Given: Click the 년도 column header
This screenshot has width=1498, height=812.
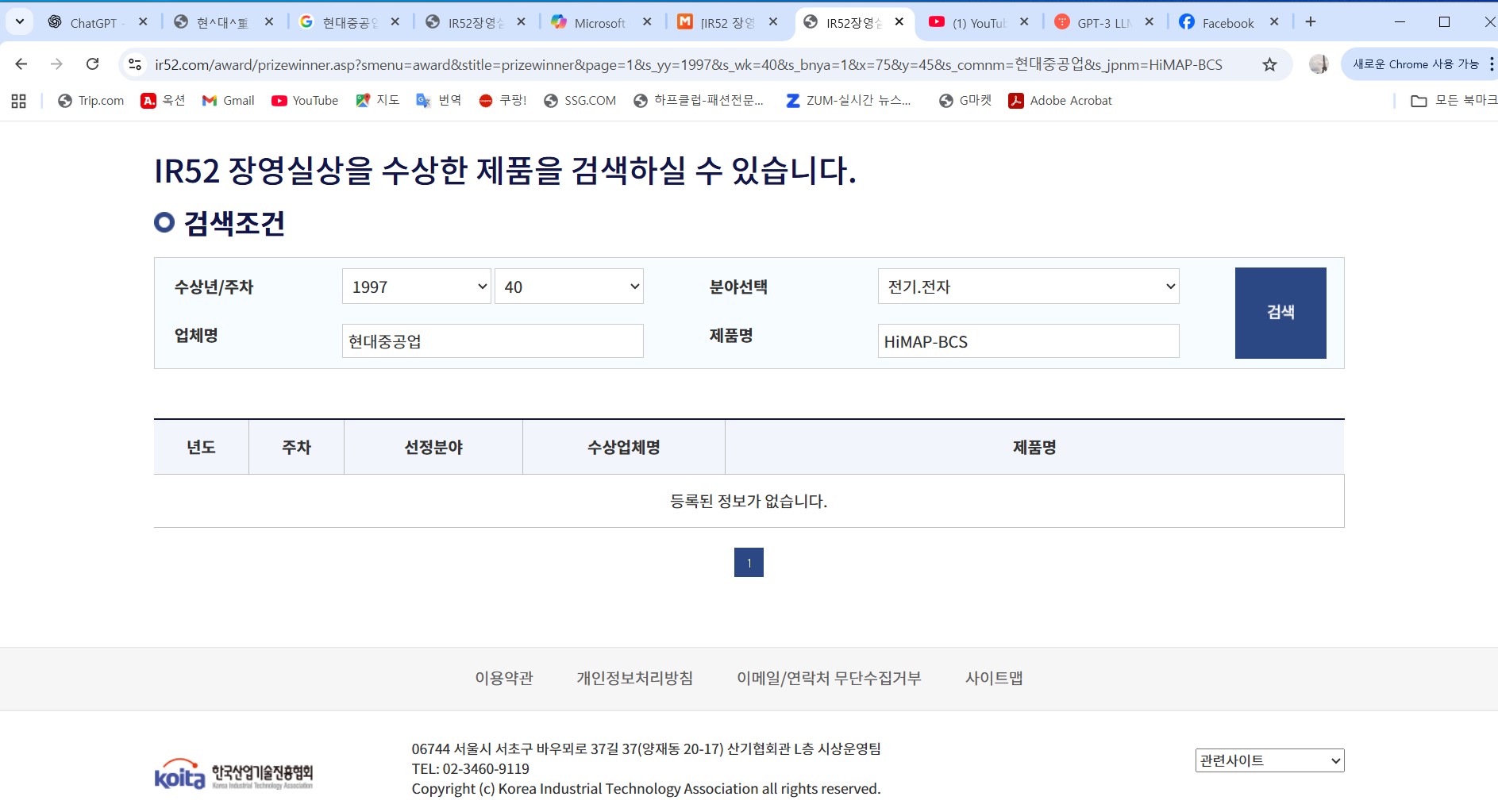Looking at the screenshot, I should [201, 448].
